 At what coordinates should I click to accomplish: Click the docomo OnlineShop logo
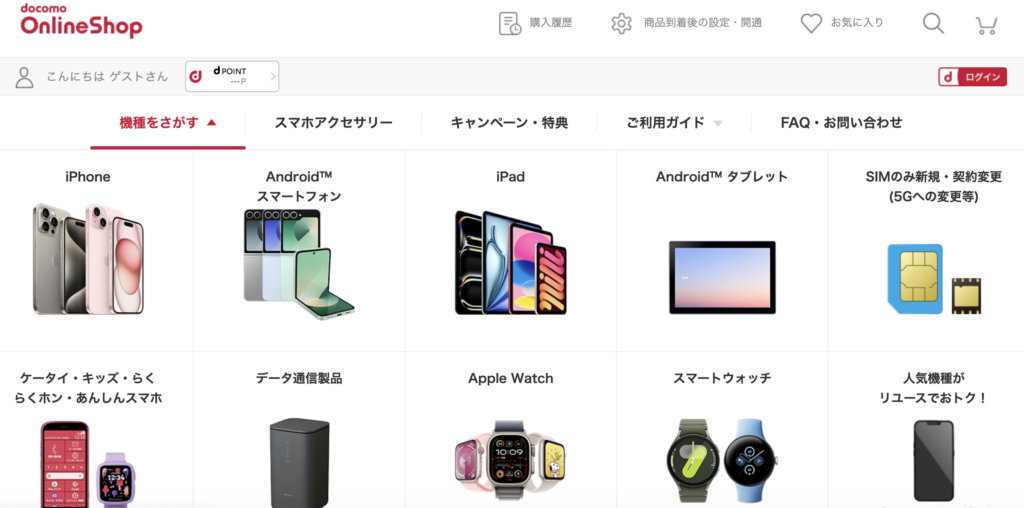[81, 21]
